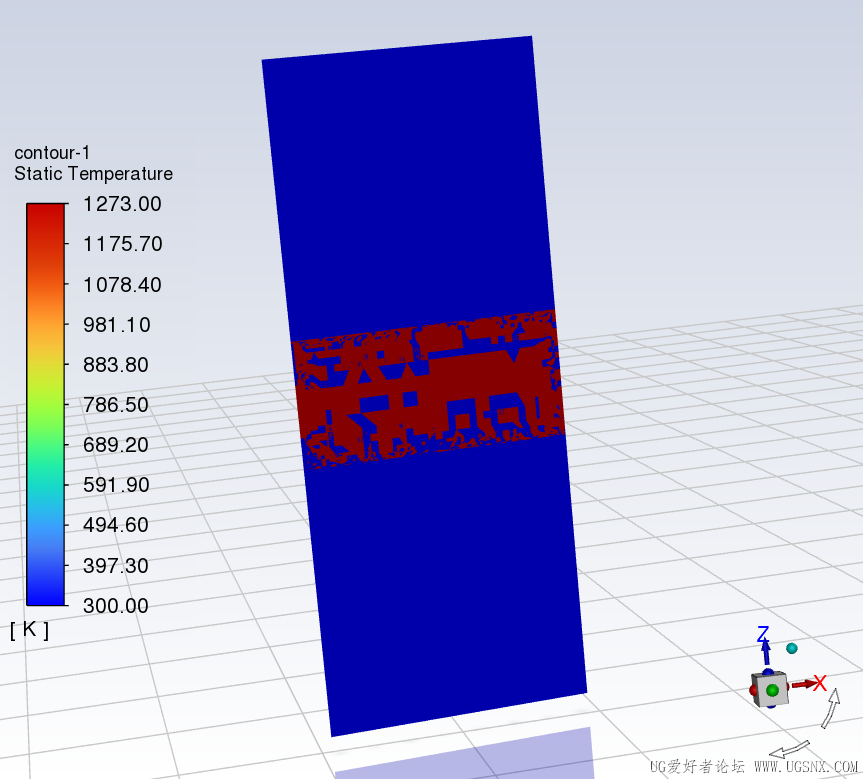Click the temperature color bar legend

pyautogui.click(x=46, y=405)
